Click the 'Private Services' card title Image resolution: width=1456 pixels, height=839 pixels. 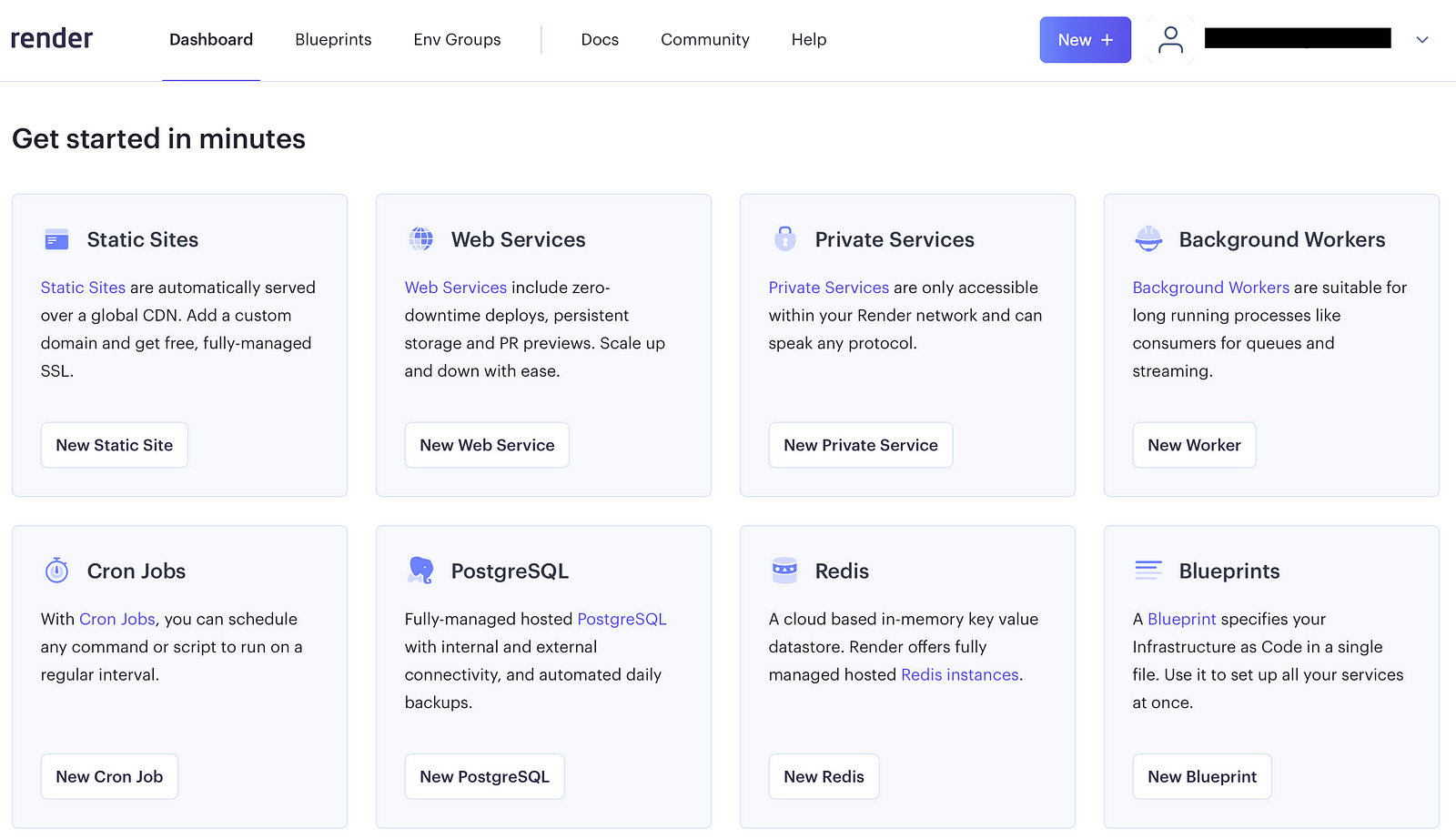tap(895, 239)
